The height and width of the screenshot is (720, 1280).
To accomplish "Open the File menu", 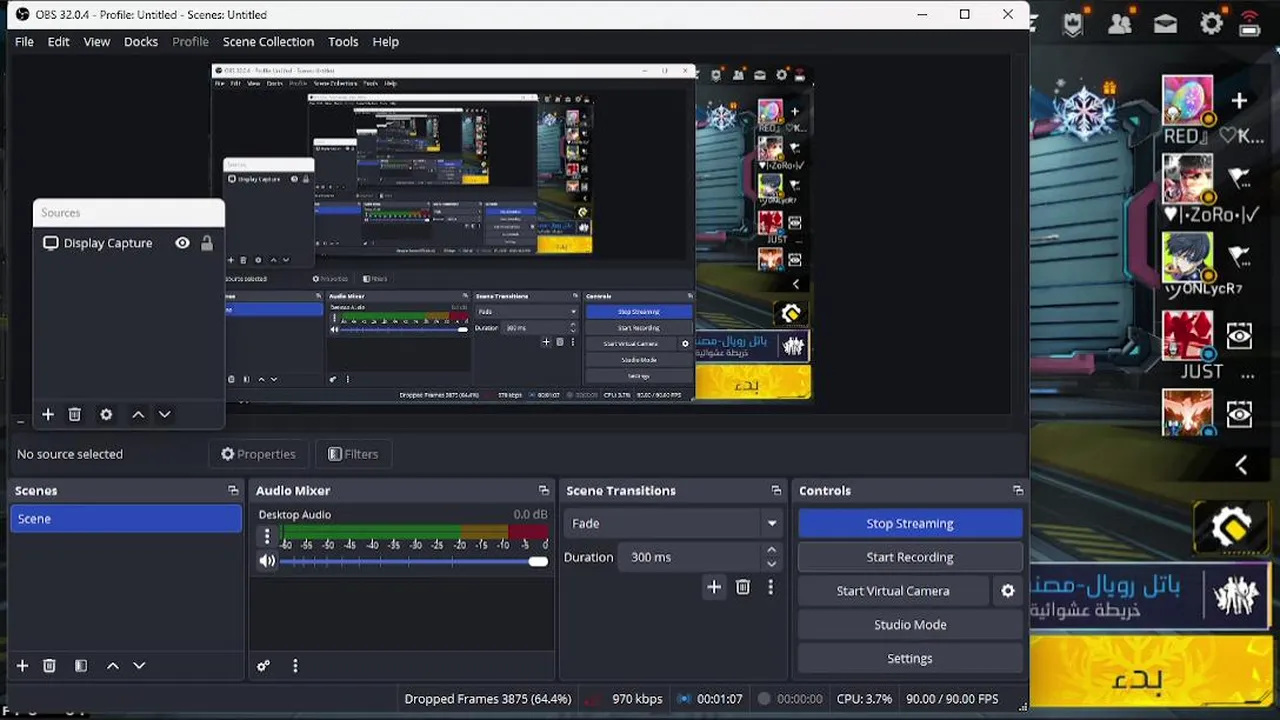I will tap(24, 42).
